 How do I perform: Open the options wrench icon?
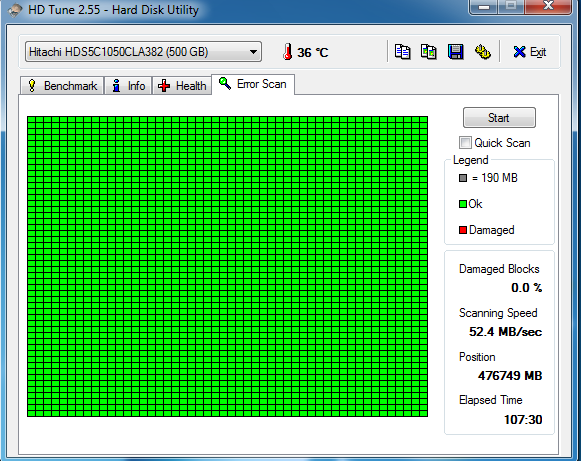[483, 52]
